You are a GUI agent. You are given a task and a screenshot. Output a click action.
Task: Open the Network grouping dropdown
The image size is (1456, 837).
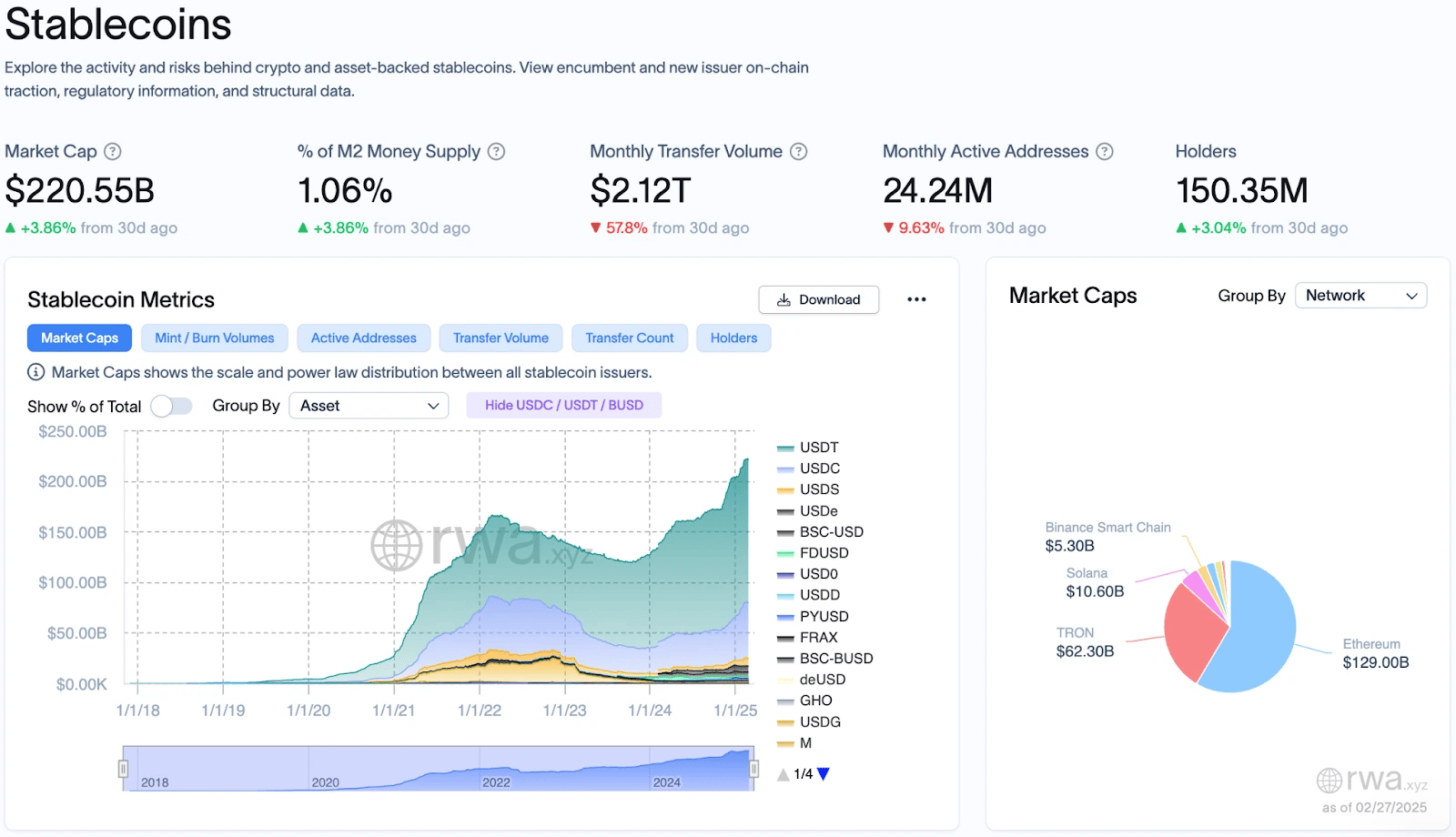click(1360, 295)
